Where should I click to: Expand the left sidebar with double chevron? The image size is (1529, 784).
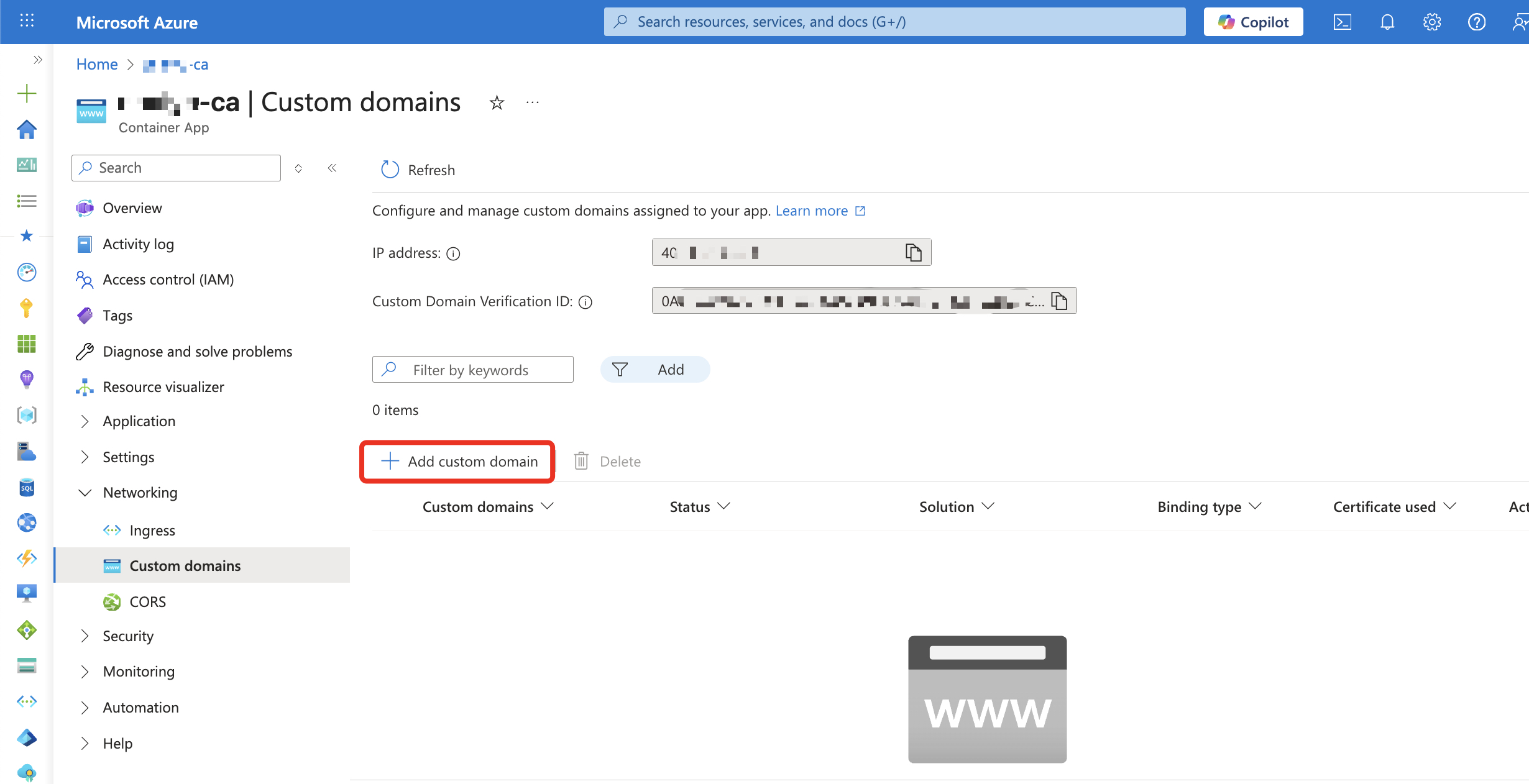point(38,60)
